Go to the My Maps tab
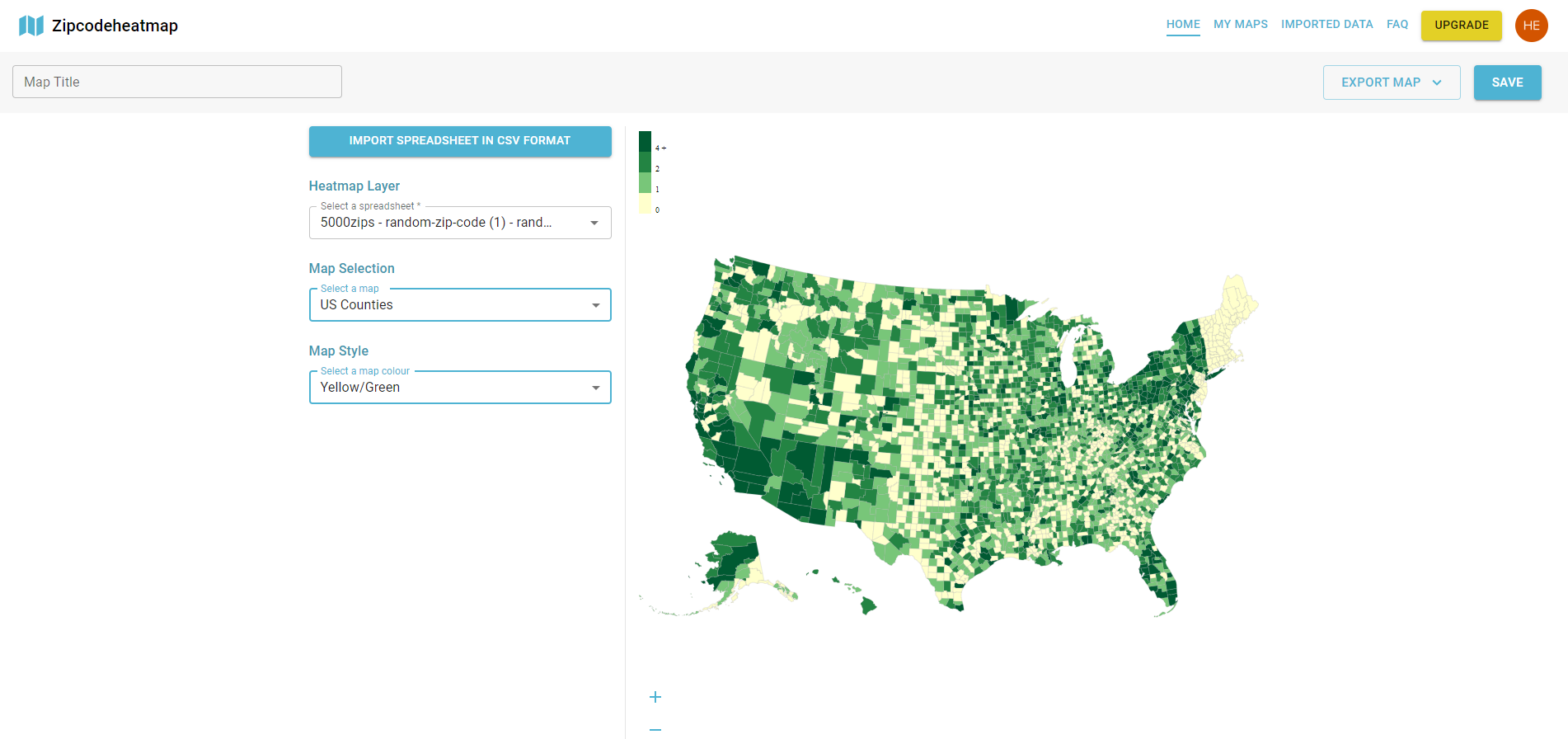 coord(1241,25)
